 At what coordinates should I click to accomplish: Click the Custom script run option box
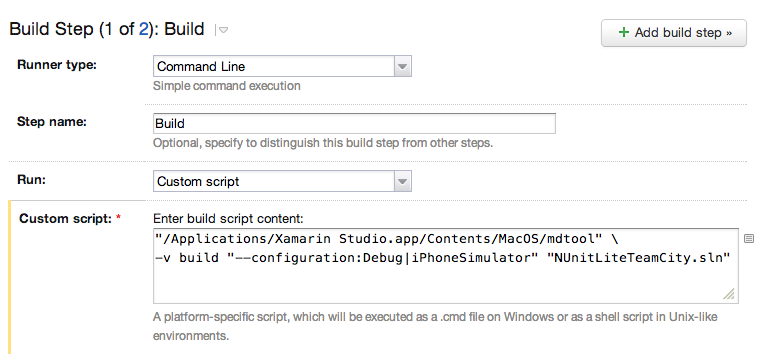(x=282, y=182)
